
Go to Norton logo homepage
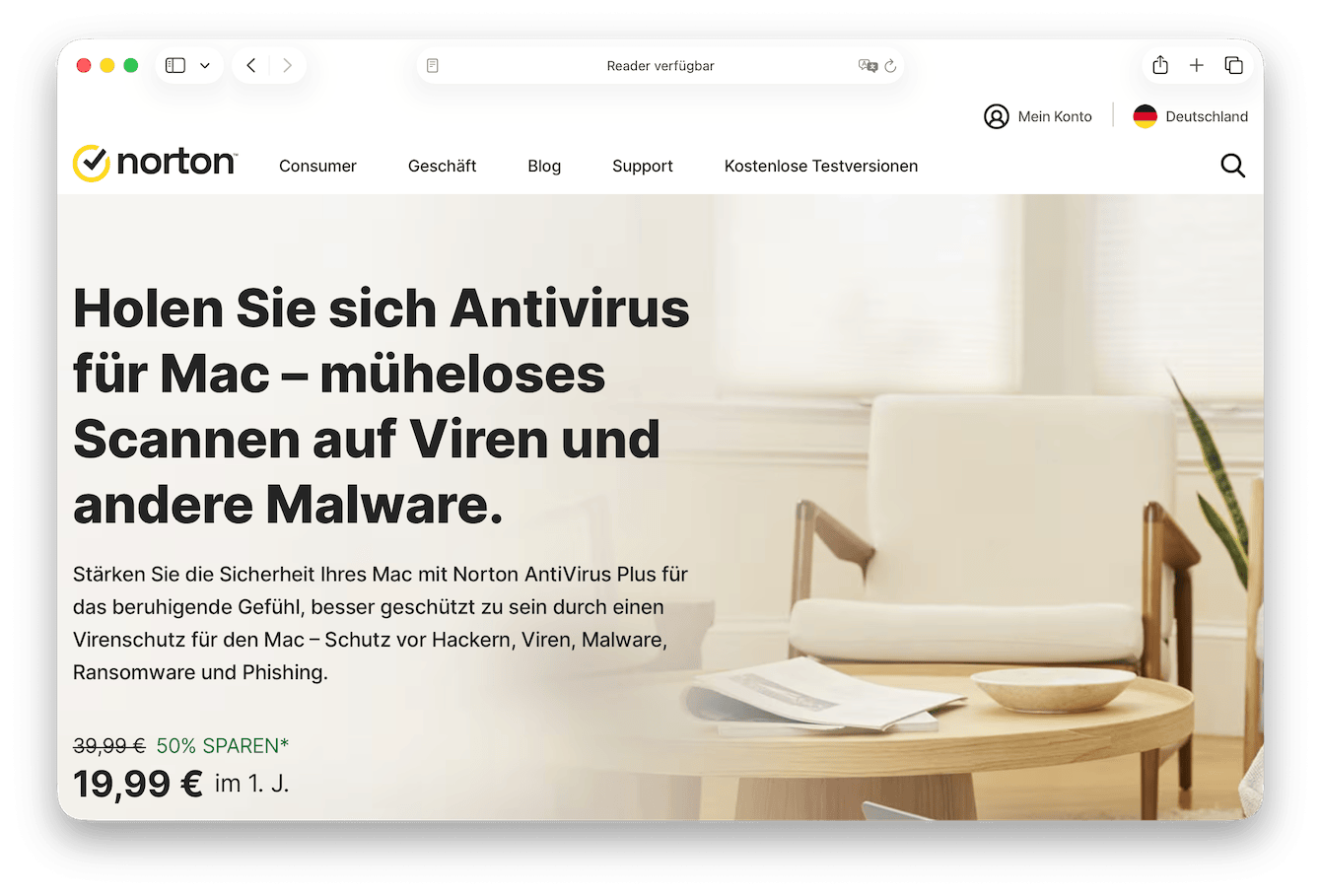coord(155,163)
